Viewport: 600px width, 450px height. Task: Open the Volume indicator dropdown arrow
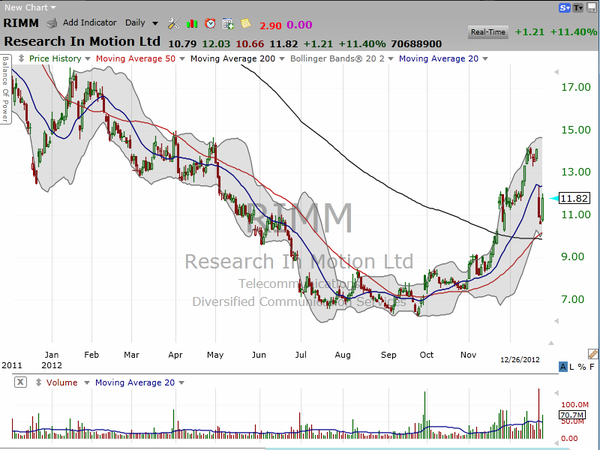pos(87,383)
